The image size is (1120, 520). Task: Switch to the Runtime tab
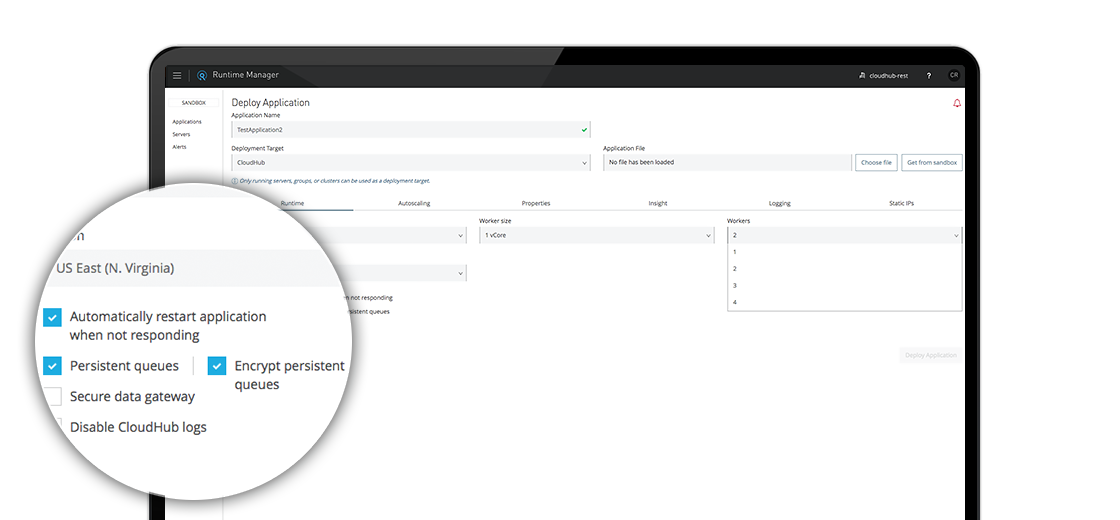pos(292,204)
